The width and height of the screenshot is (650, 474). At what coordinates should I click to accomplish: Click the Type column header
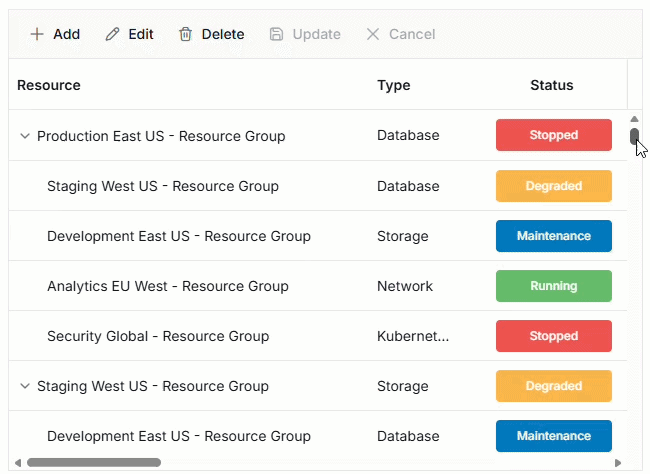coord(394,85)
